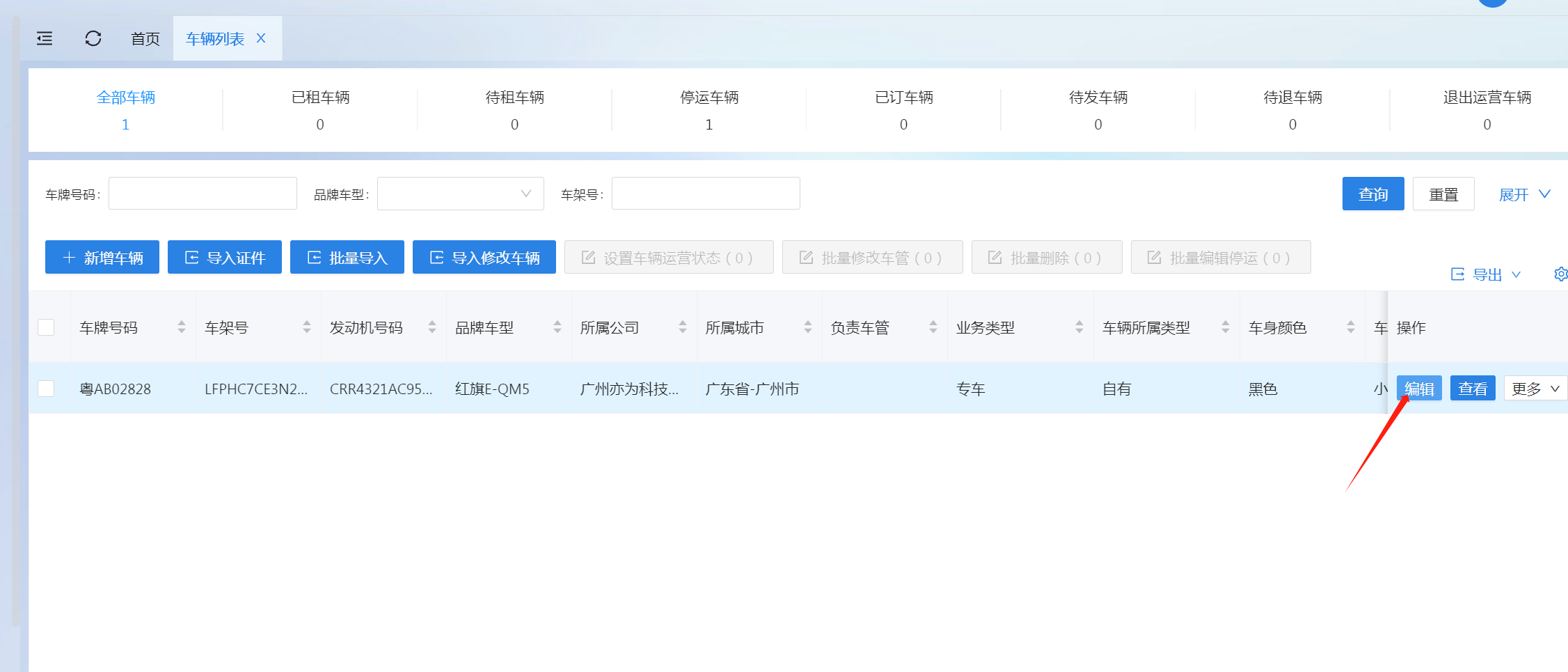Open the 更多 row actions dropdown
Image resolution: width=1568 pixels, height=672 pixels.
coord(1535,389)
